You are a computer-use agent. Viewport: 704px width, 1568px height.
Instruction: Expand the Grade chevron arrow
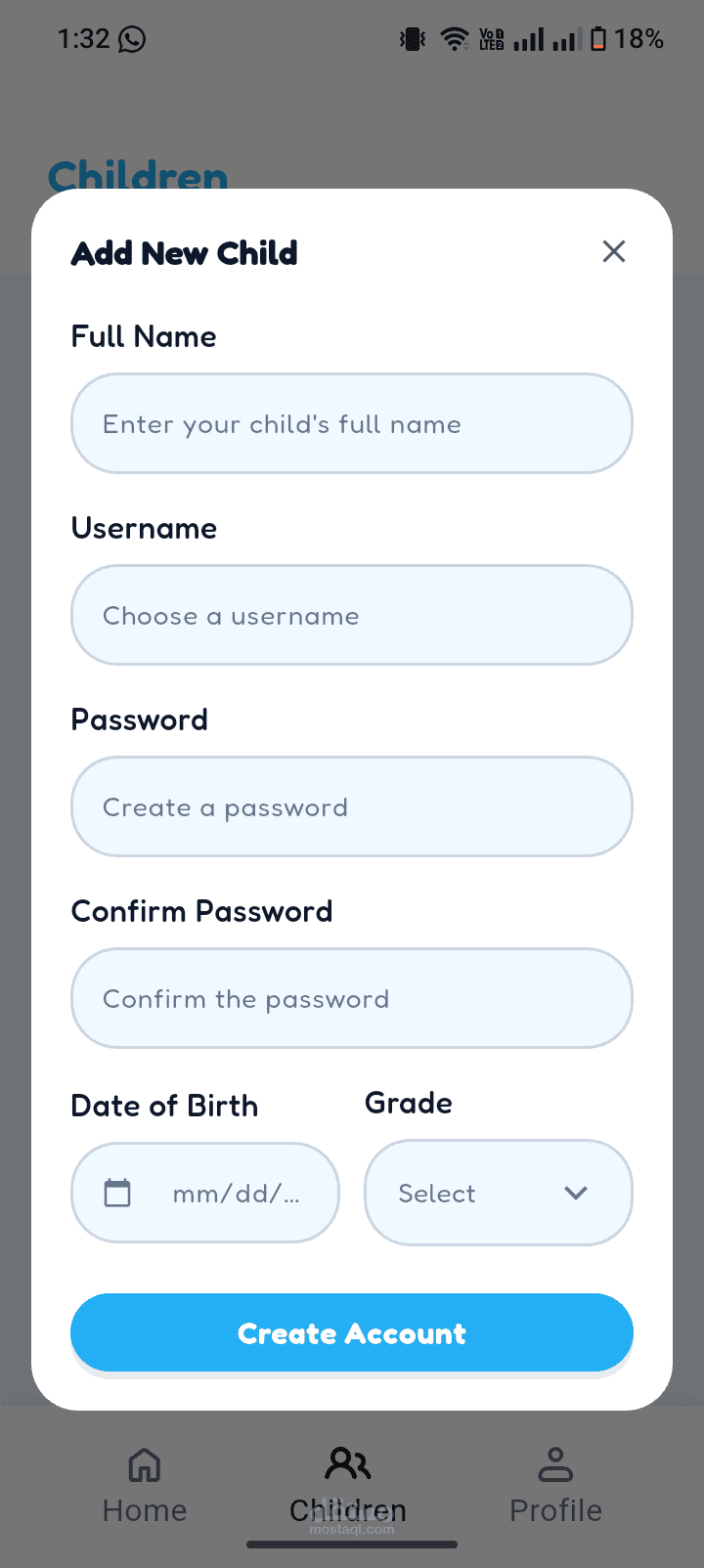(x=576, y=1193)
